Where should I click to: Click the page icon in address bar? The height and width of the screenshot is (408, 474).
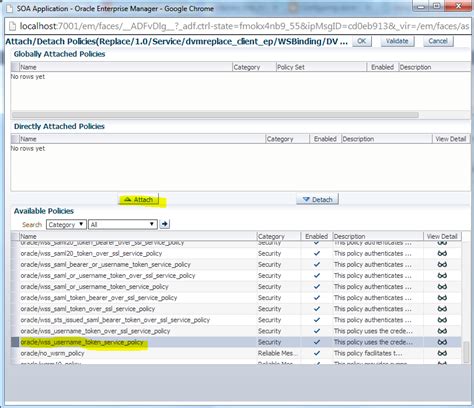coord(12,26)
